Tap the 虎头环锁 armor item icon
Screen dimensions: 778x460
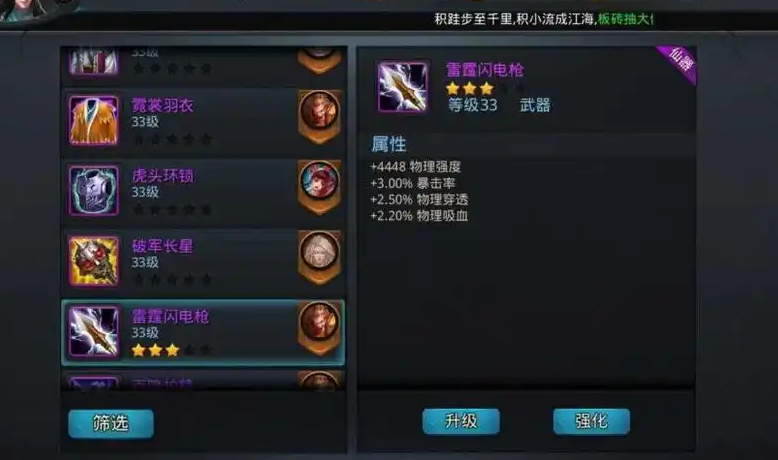point(94,191)
